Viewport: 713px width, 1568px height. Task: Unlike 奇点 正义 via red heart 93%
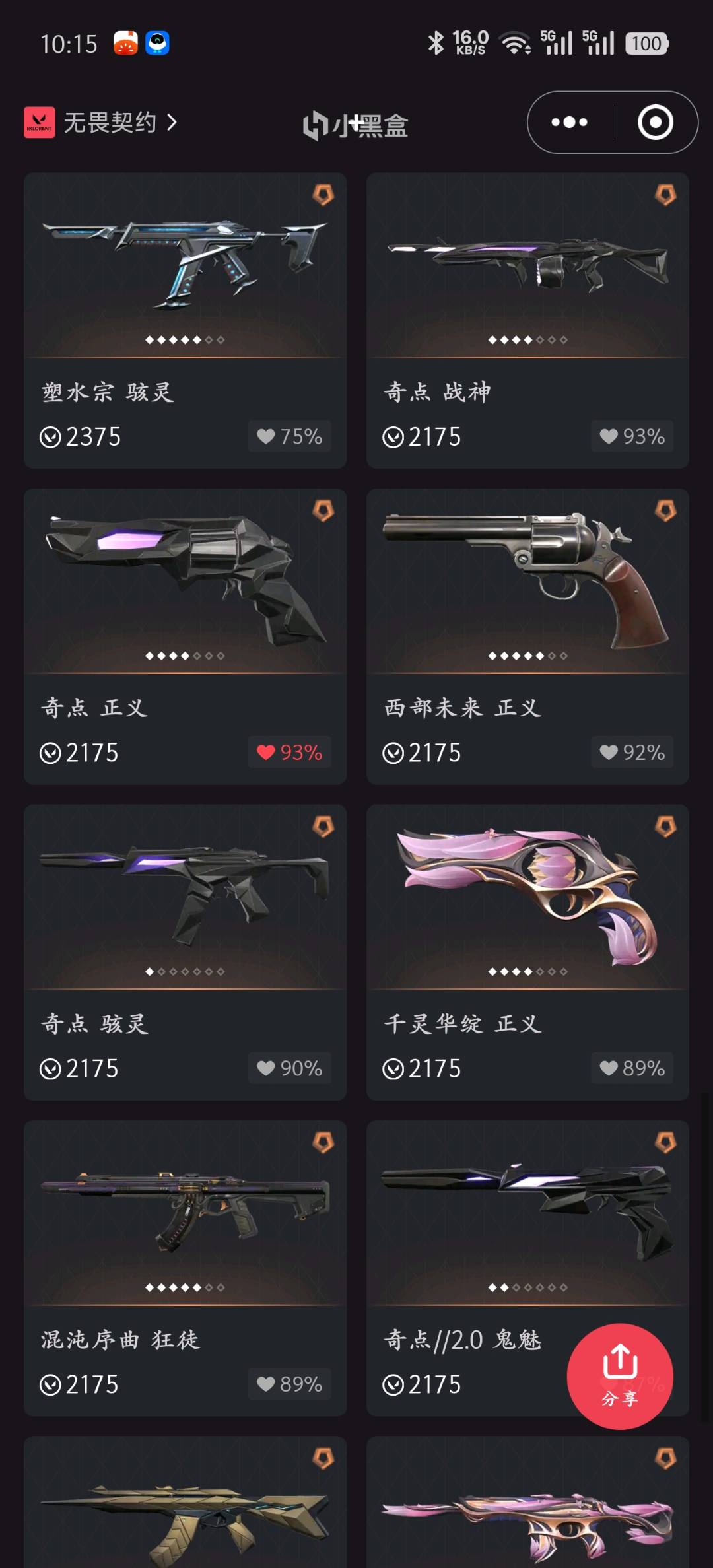coord(290,752)
